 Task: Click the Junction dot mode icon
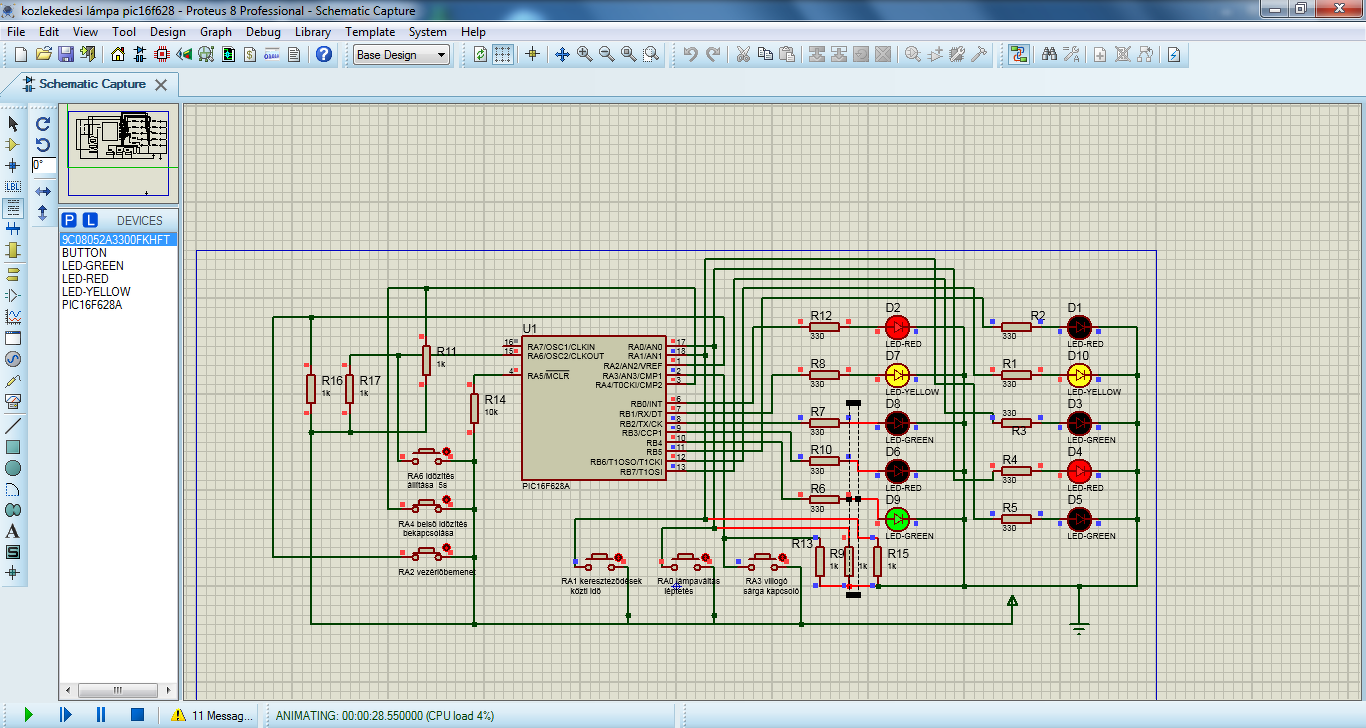[x=13, y=166]
